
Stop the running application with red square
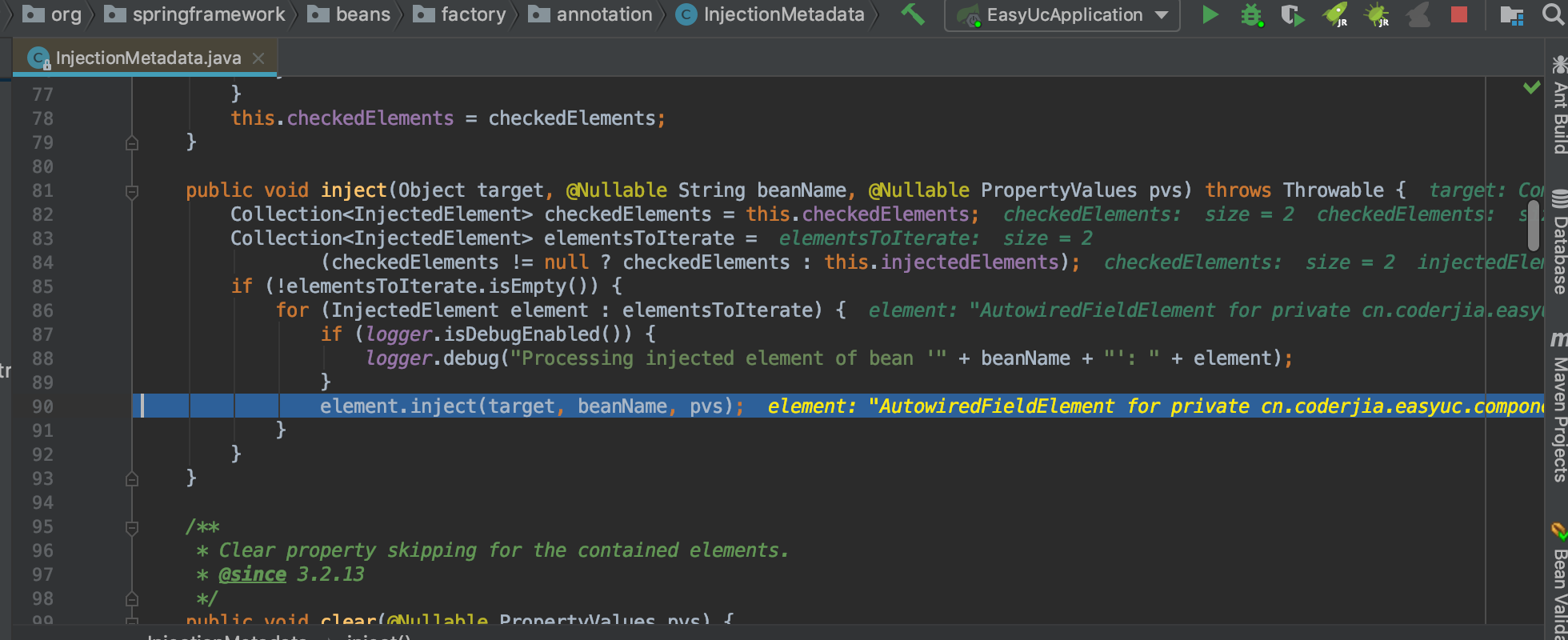tap(1459, 14)
